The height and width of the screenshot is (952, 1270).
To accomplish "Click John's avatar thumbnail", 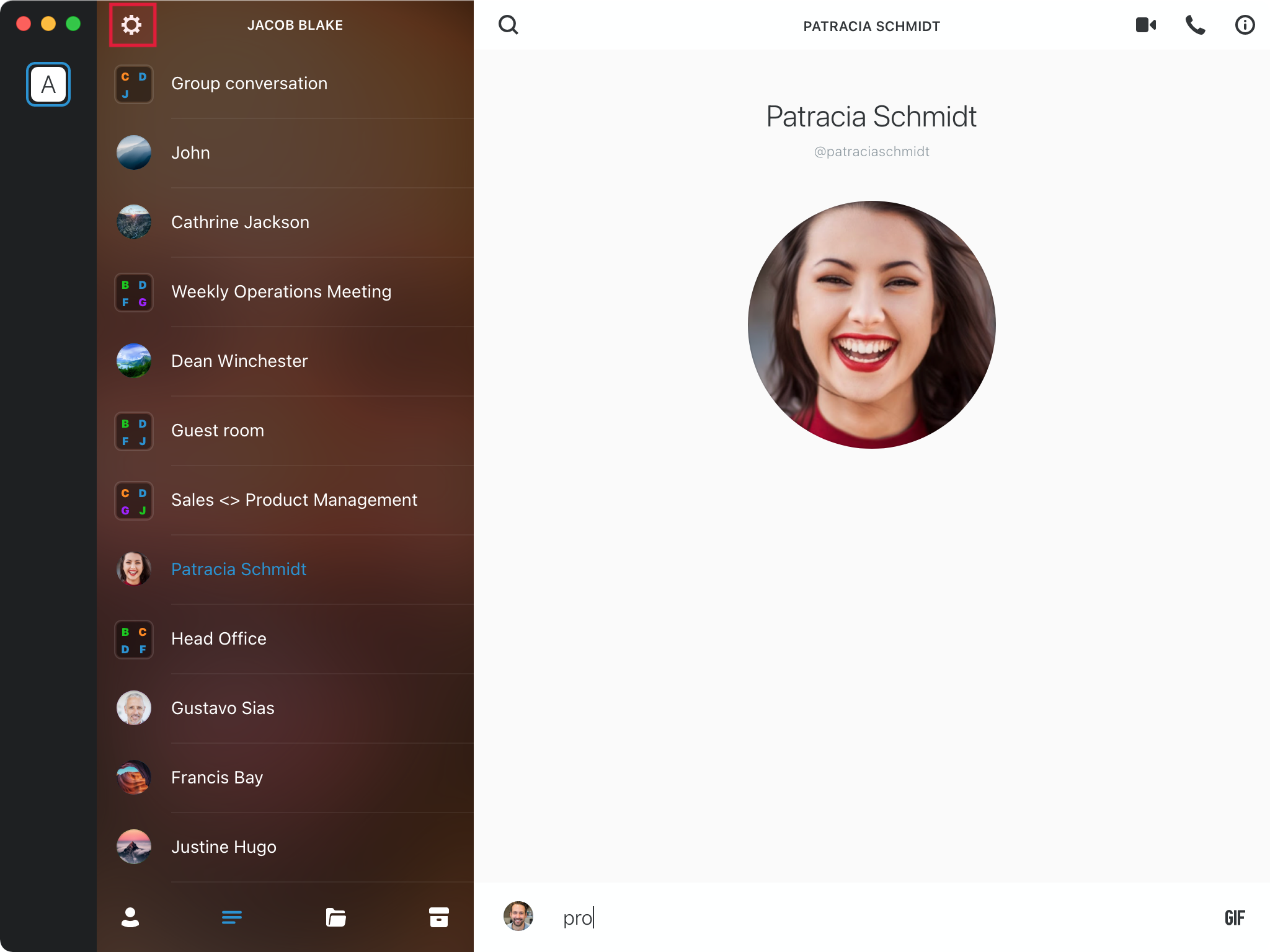I will [x=134, y=152].
